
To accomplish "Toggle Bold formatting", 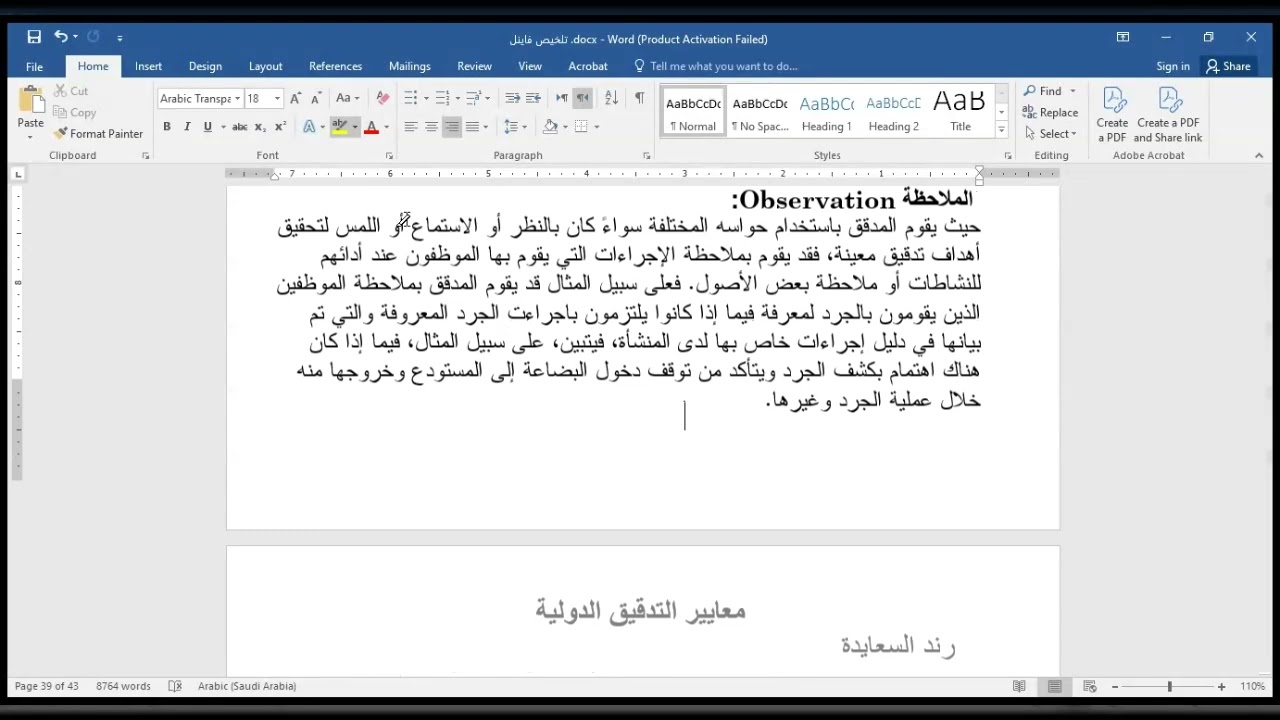I will (x=167, y=127).
